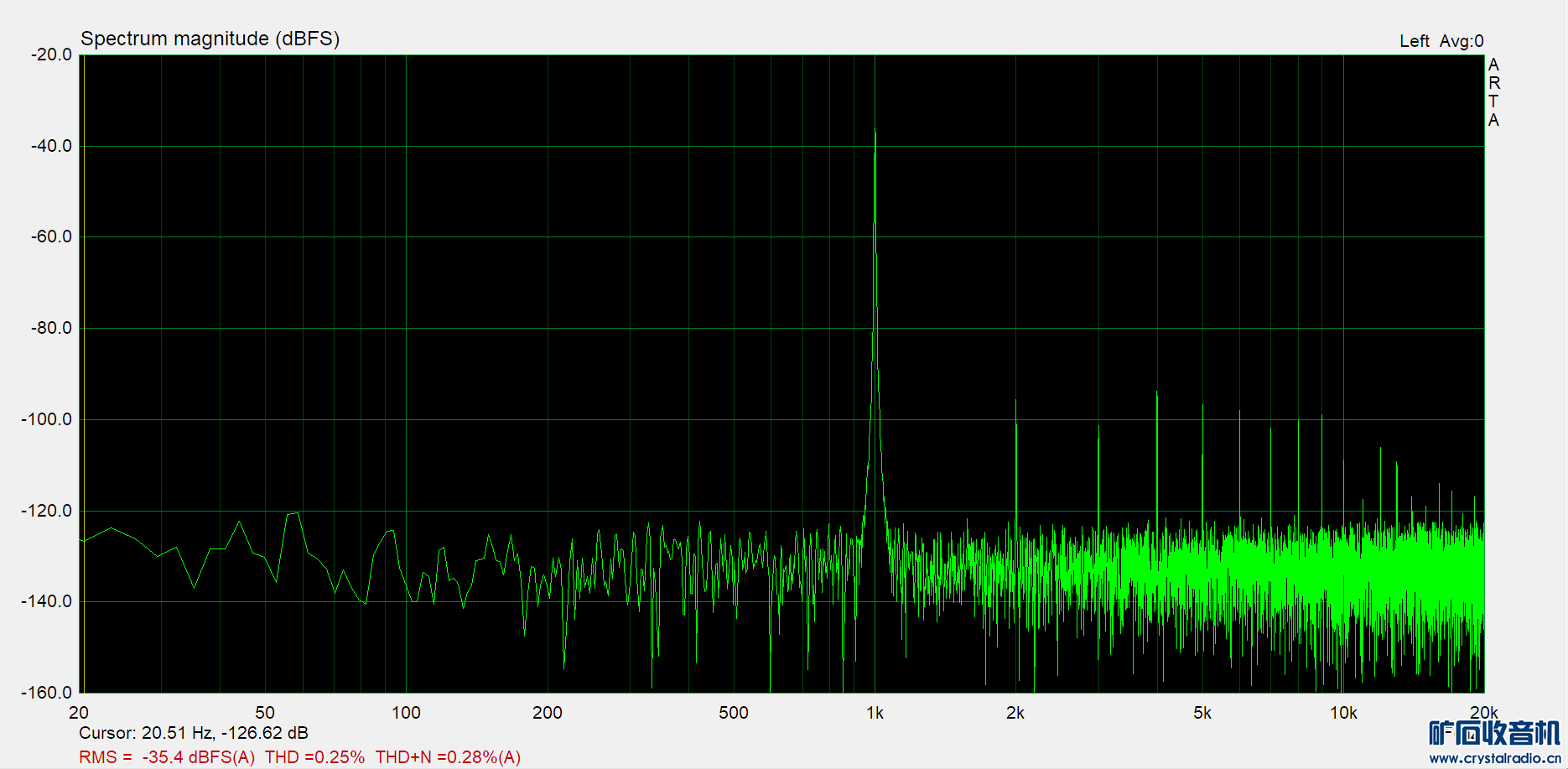This screenshot has width=1568, height=769.
Task: Click the Cursor readout '20.51 Hz, -126.62 dB'
Action: (225, 733)
